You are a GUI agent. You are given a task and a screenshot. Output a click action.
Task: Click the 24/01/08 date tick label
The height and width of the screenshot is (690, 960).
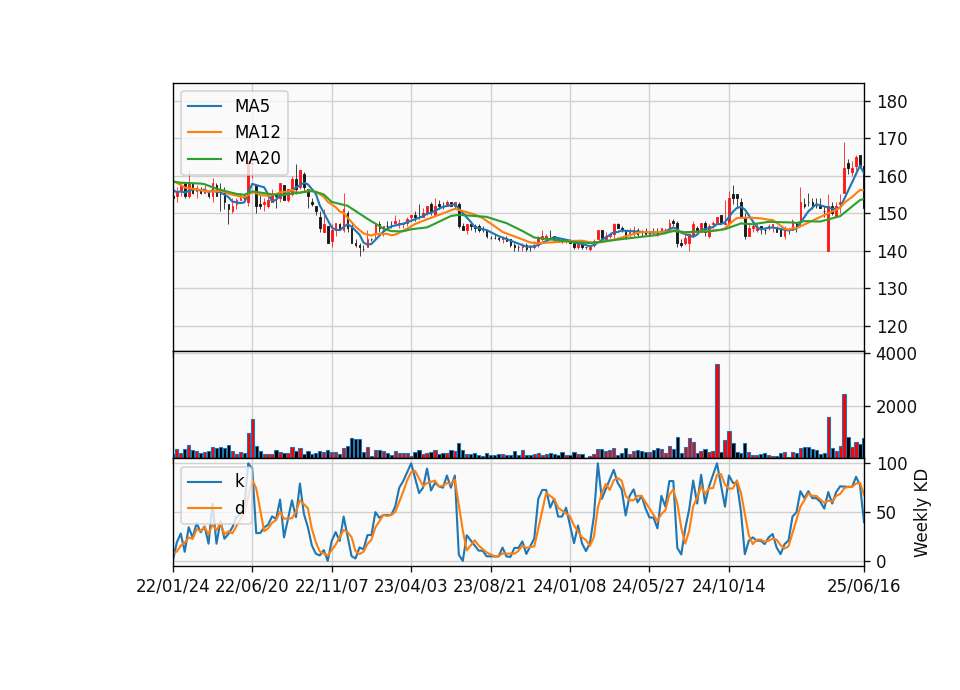(570, 587)
